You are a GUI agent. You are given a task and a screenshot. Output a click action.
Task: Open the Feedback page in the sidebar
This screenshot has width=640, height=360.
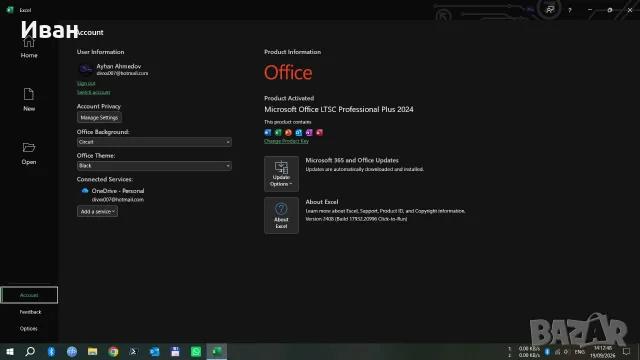click(30, 312)
